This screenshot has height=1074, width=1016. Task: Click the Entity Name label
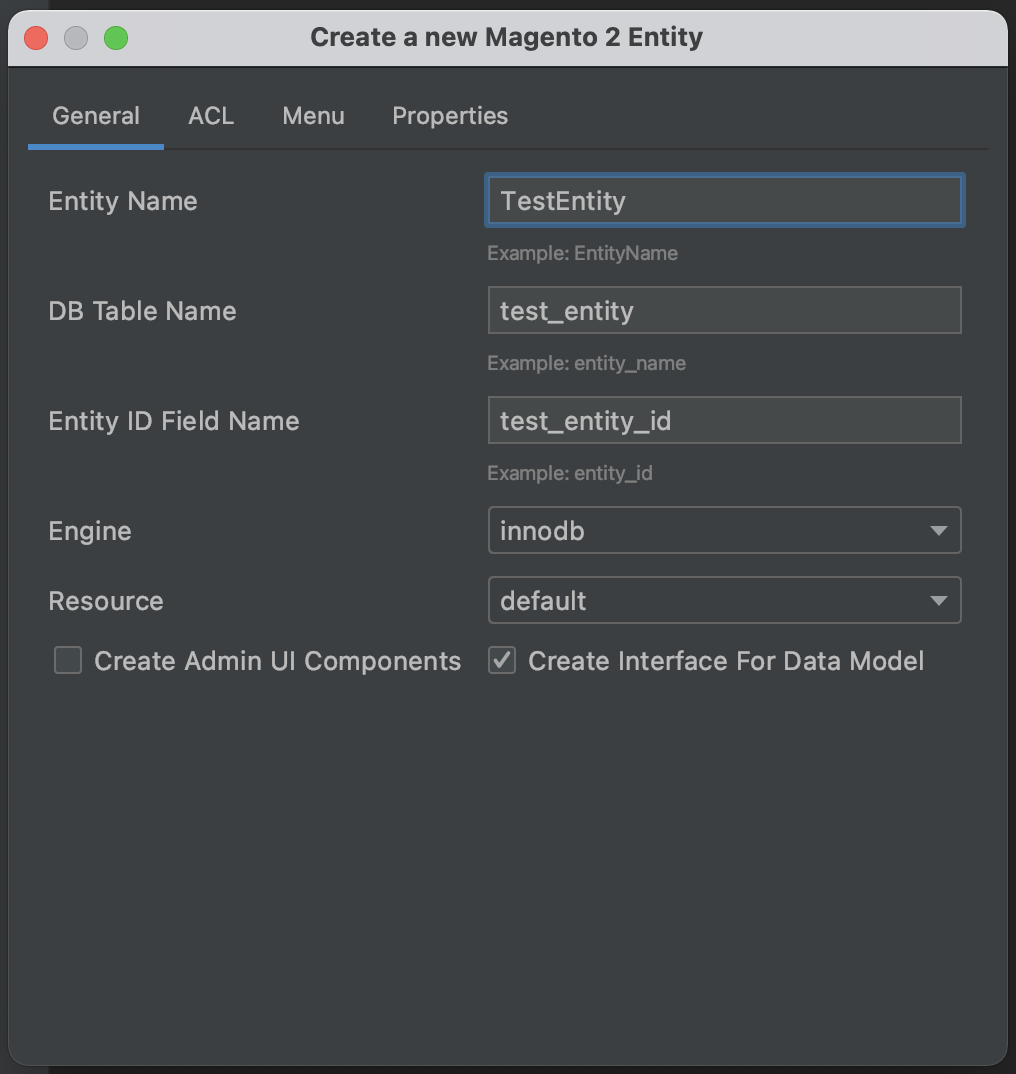[123, 201]
